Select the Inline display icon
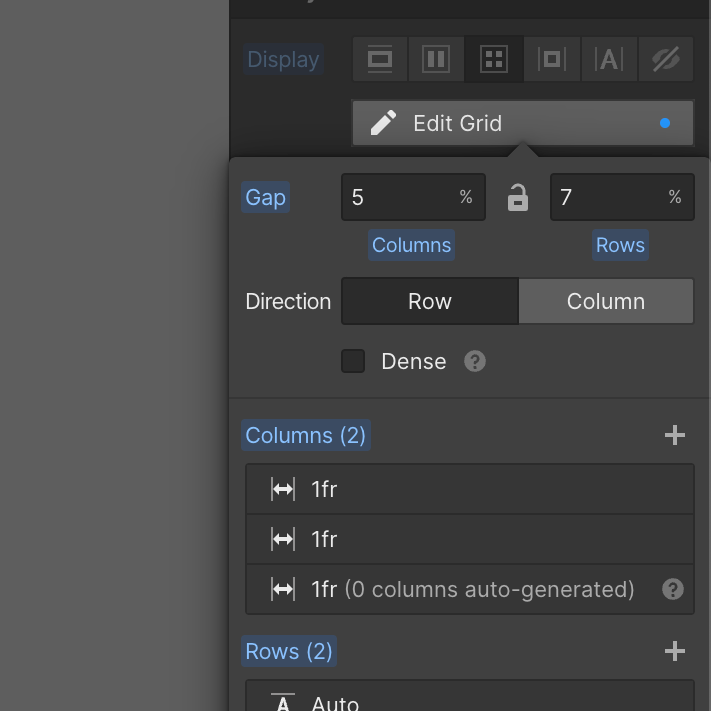The height and width of the screenshot is (711, 711). coord(609,59)
